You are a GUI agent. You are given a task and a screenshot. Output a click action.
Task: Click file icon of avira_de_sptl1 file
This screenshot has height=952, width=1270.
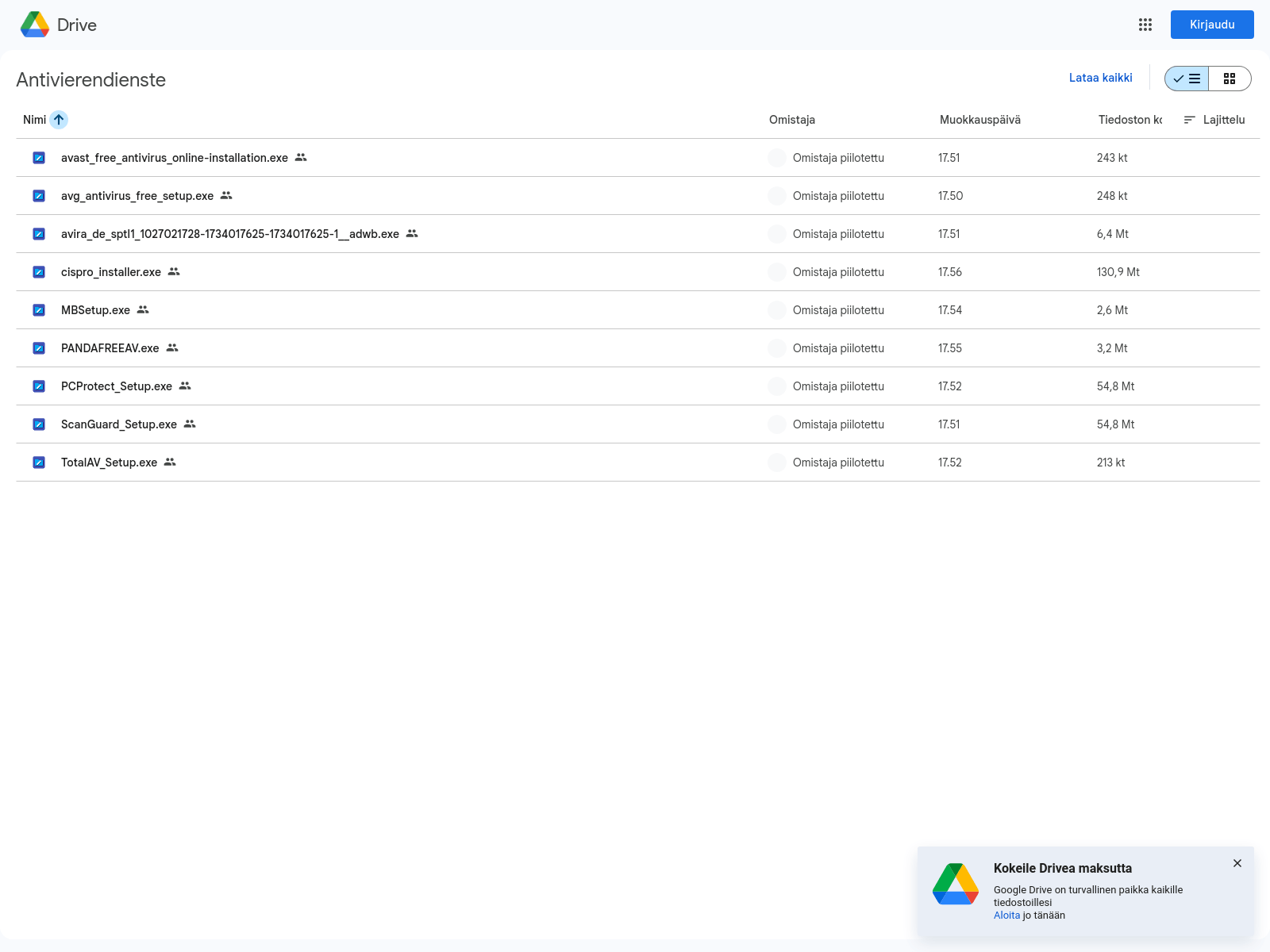pyautogui.click(x=39, y=234)
